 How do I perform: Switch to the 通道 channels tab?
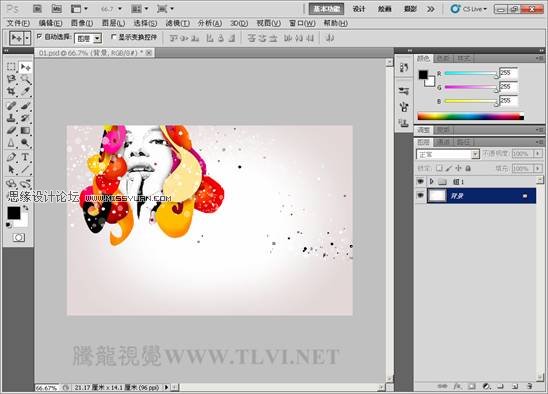coord(444,142)
